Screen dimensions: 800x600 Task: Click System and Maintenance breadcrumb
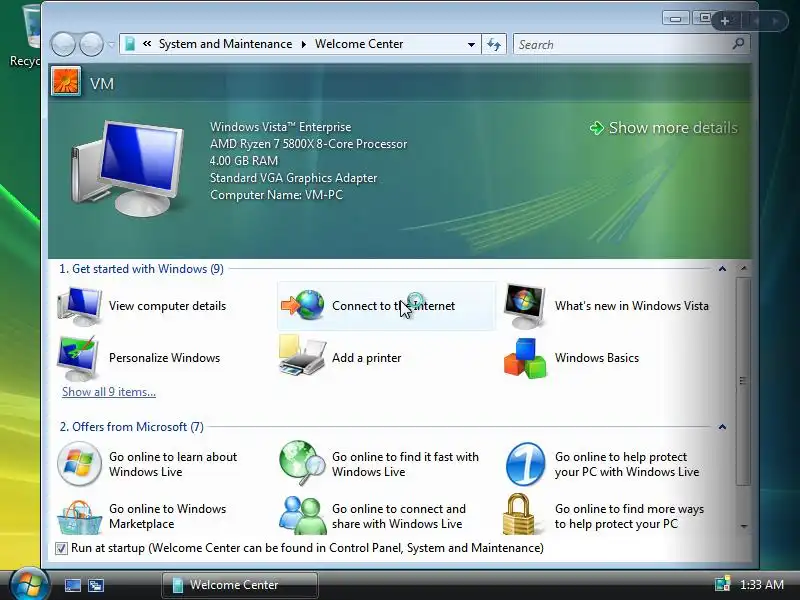coord(225,44)
